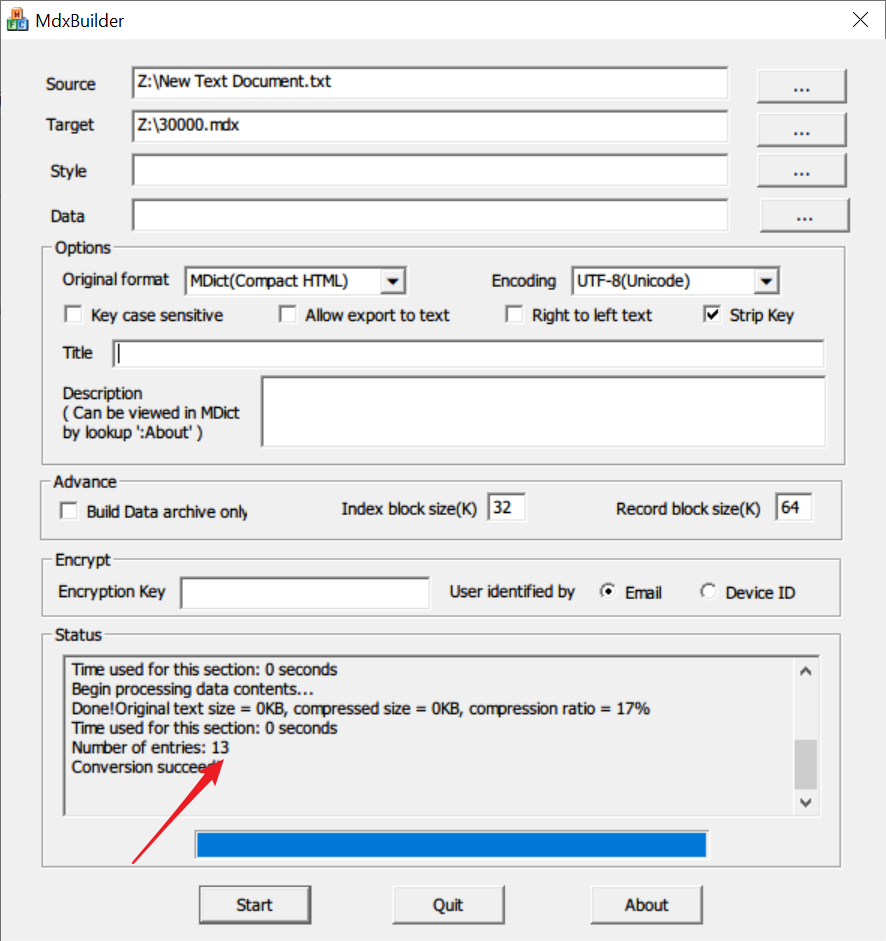886x941 pixels.
Task: Close the MdxBuilder window
Action: pyautogui.click(x=860, y=20)
